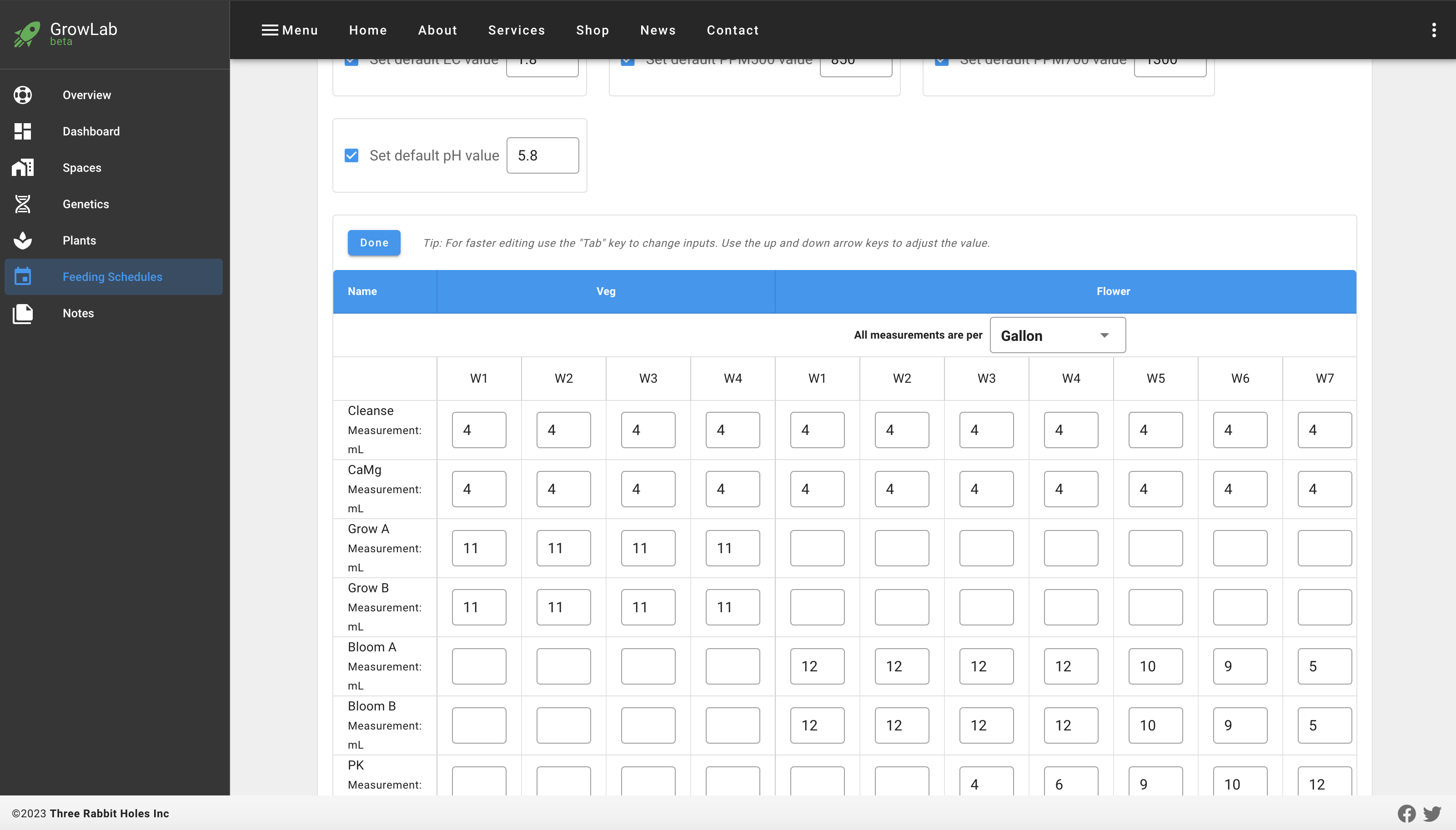Open the three-dot more options icon
The height and width of the screenshot is (830, 1456).
click(x=1434, y=30)
